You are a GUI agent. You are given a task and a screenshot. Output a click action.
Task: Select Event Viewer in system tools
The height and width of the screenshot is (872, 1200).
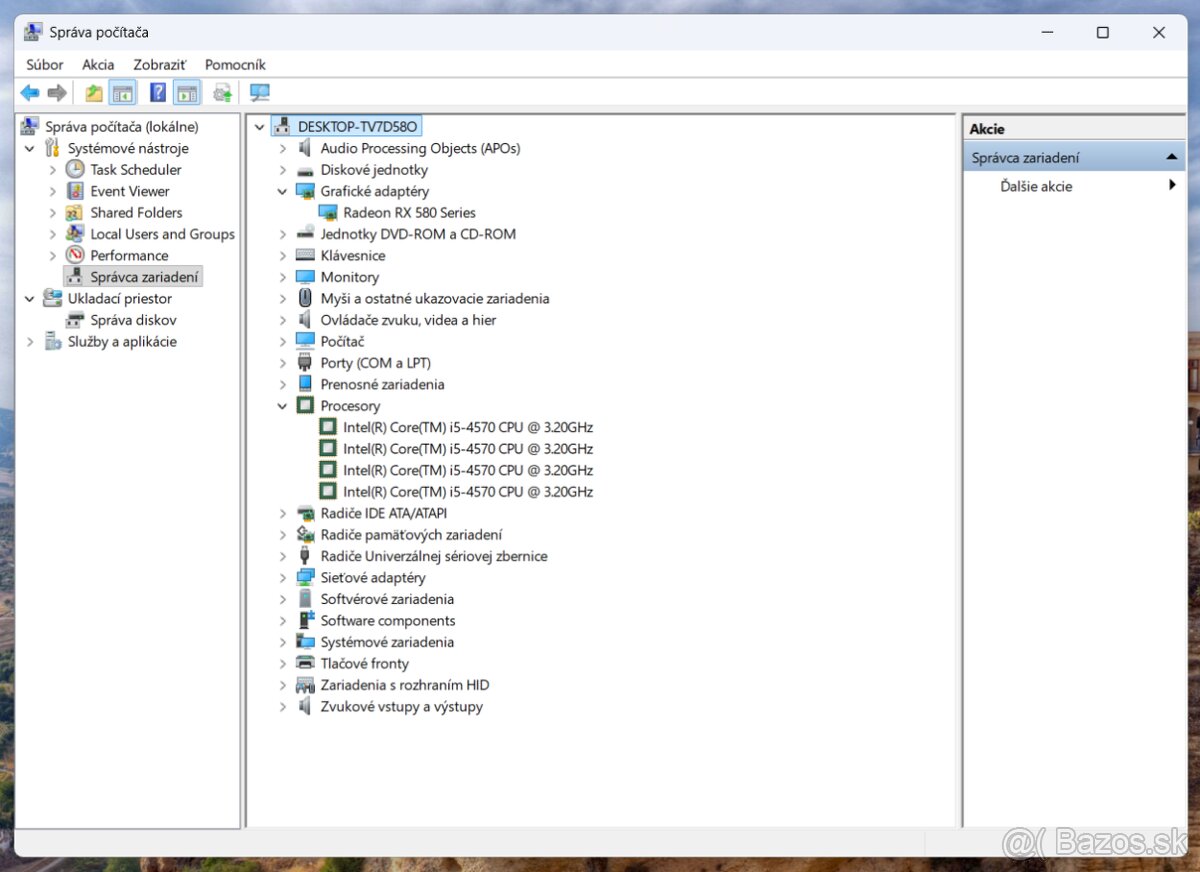pyautogui.click(x=130, y=191)
